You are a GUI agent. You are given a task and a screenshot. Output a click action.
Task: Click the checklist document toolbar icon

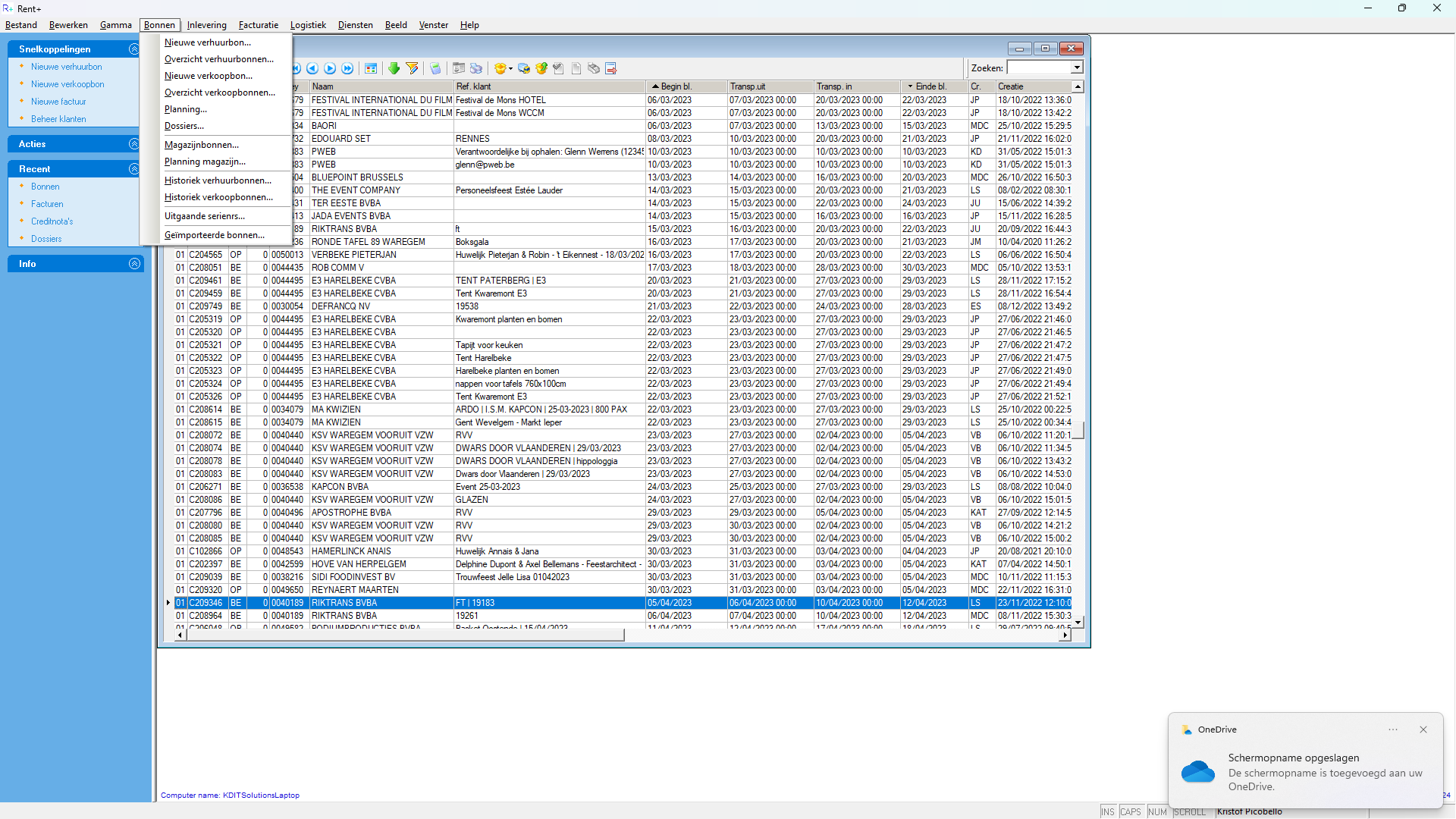click(558, 68)
